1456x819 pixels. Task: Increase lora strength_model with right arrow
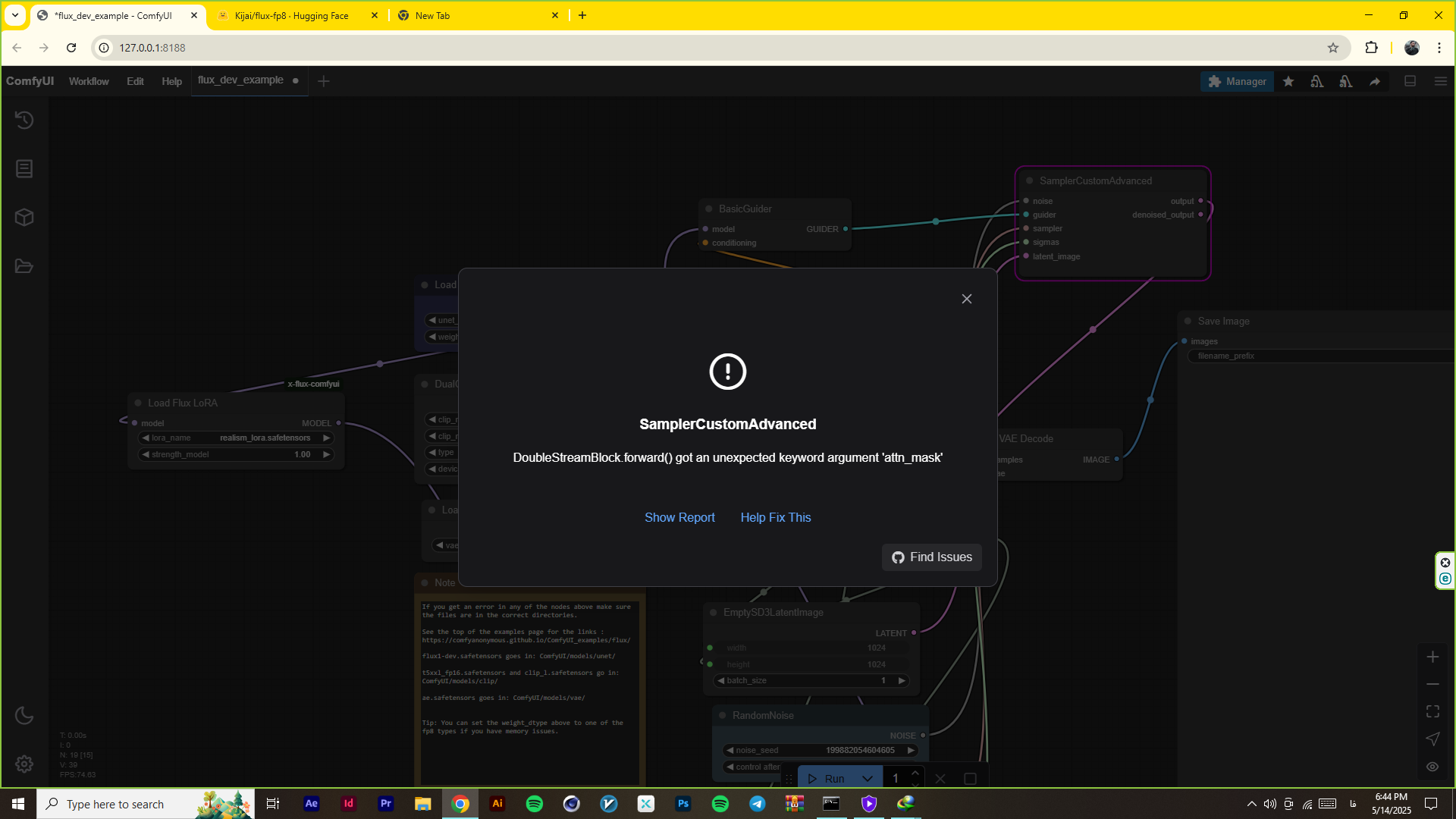327,454
